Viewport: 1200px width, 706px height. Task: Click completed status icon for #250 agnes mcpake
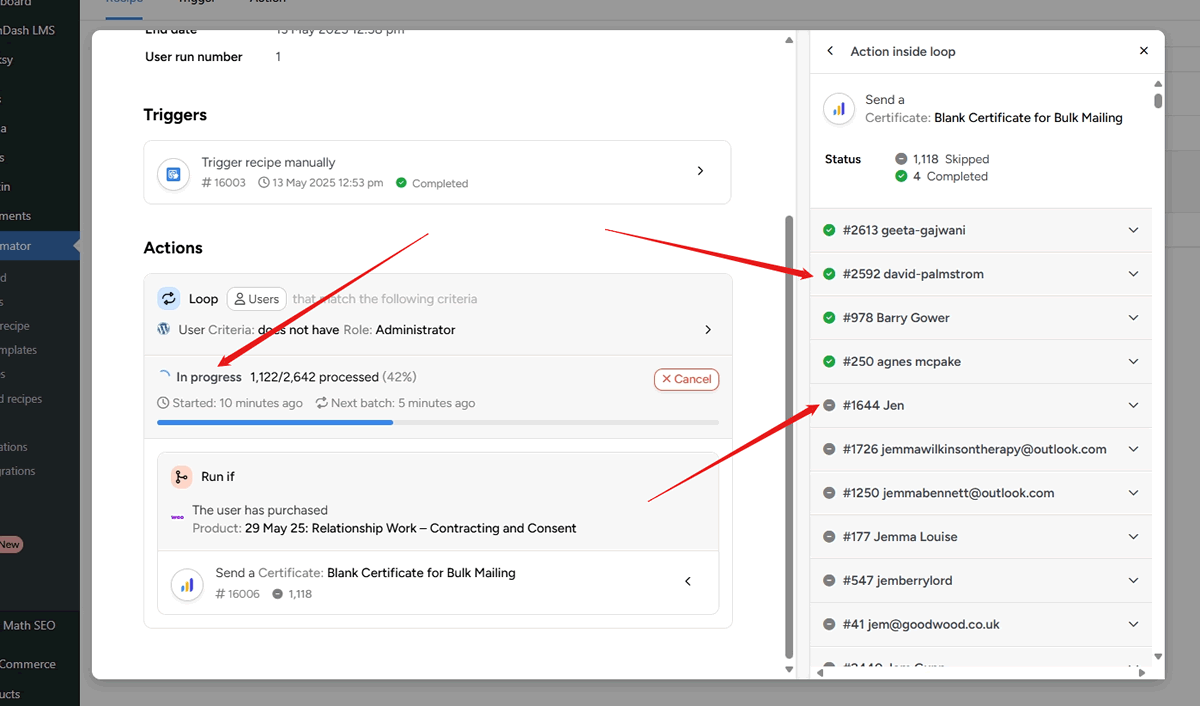(829, 361)
